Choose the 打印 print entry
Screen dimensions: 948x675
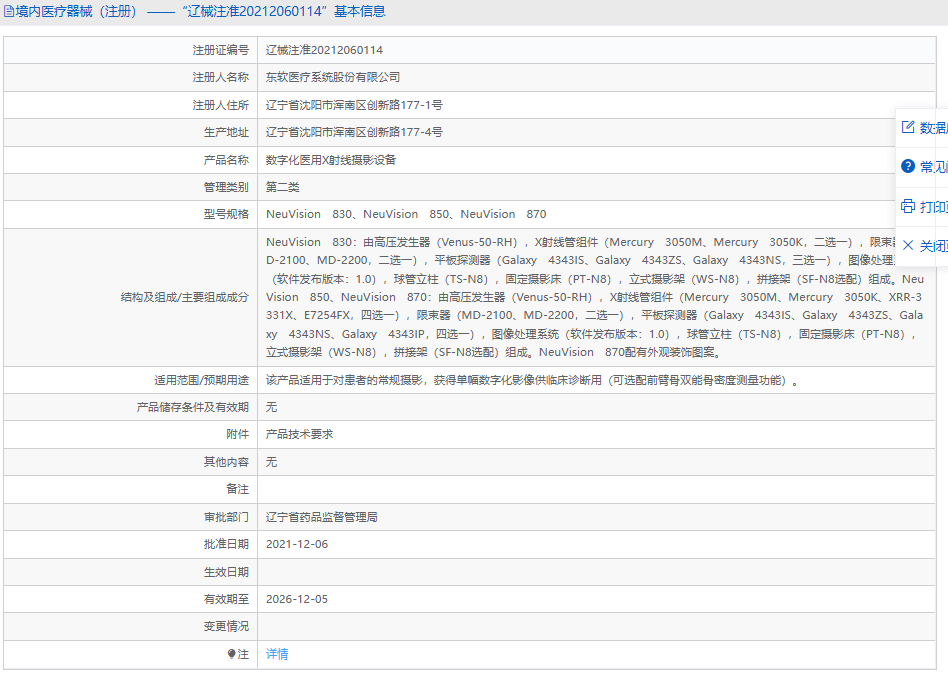point(933,207)
